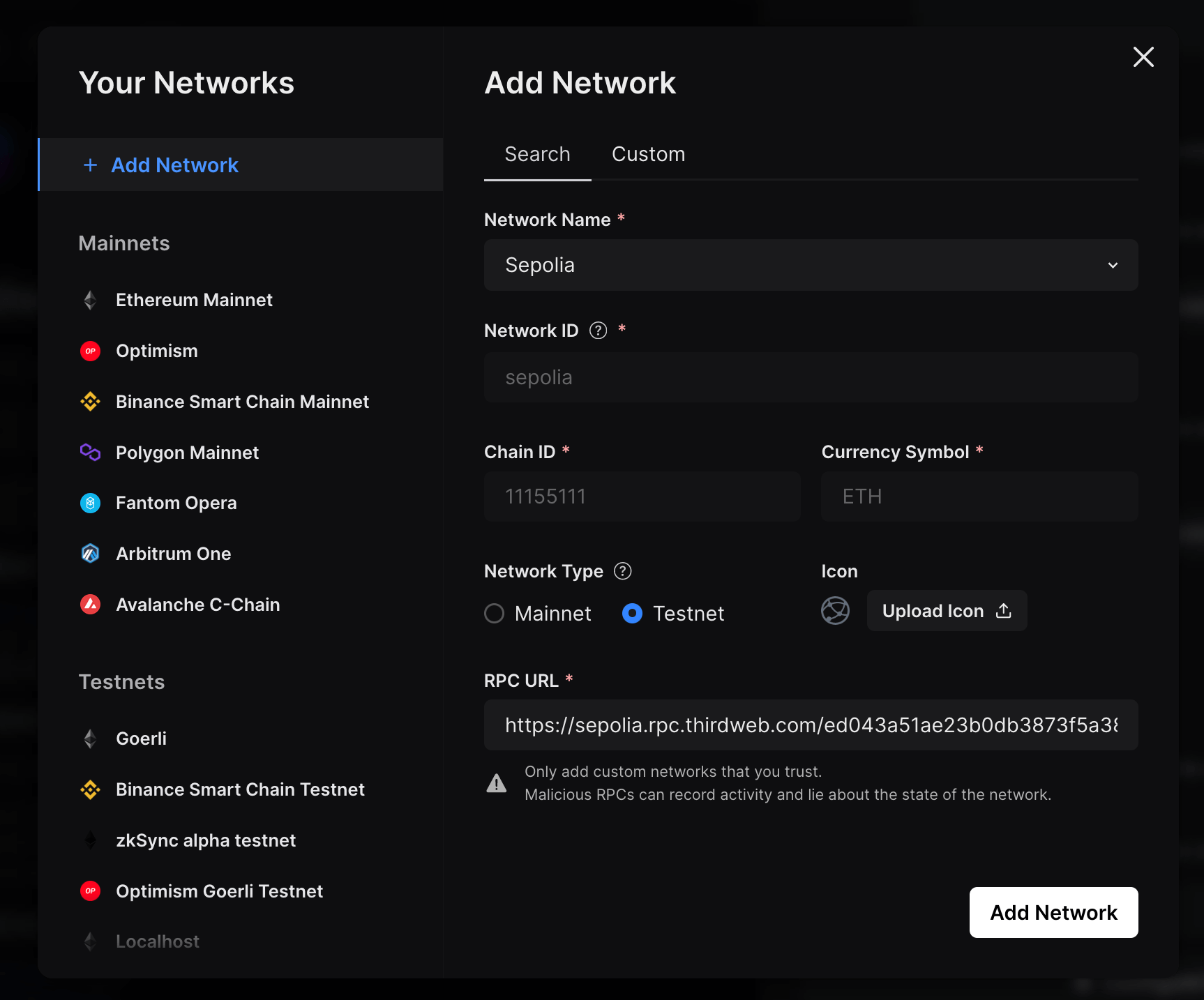
Task: Click the Upload Icon button
Action: coord(946,611)
